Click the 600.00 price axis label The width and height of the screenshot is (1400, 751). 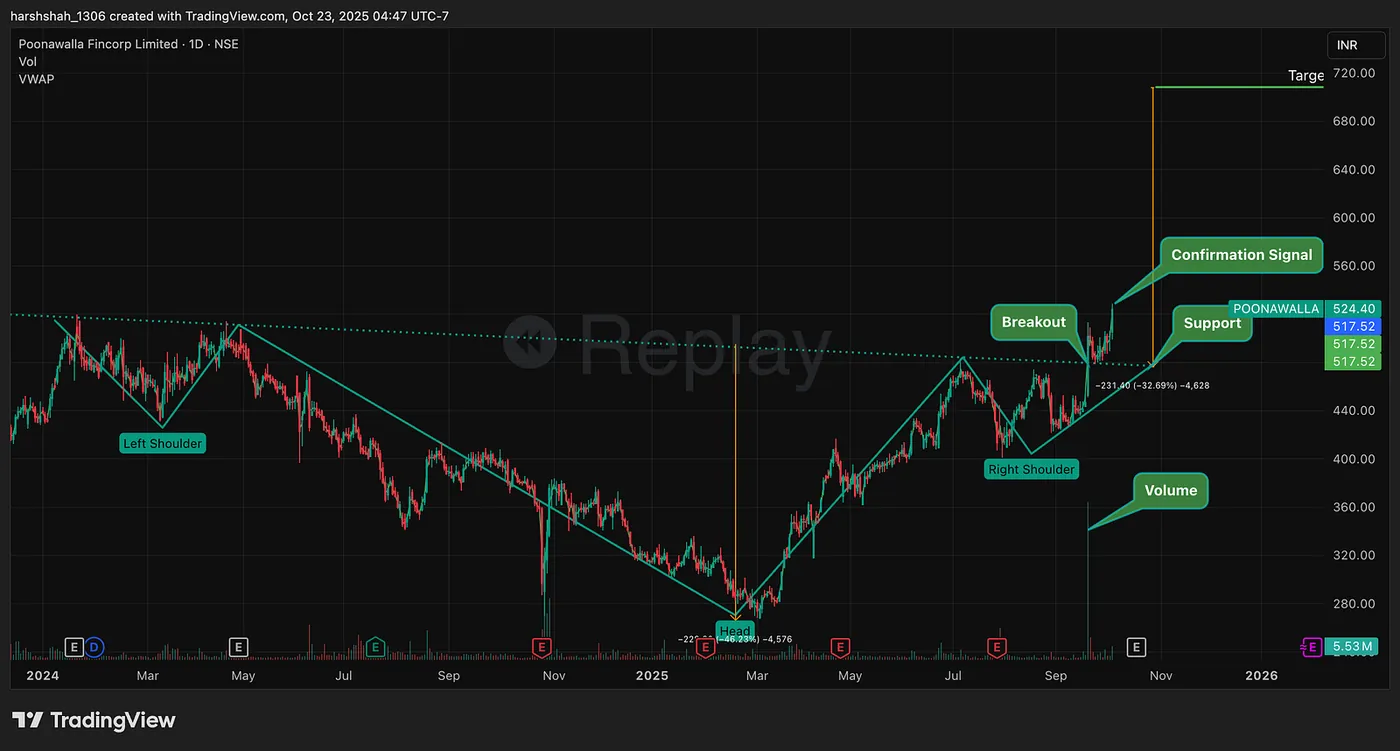(1354, 218)
